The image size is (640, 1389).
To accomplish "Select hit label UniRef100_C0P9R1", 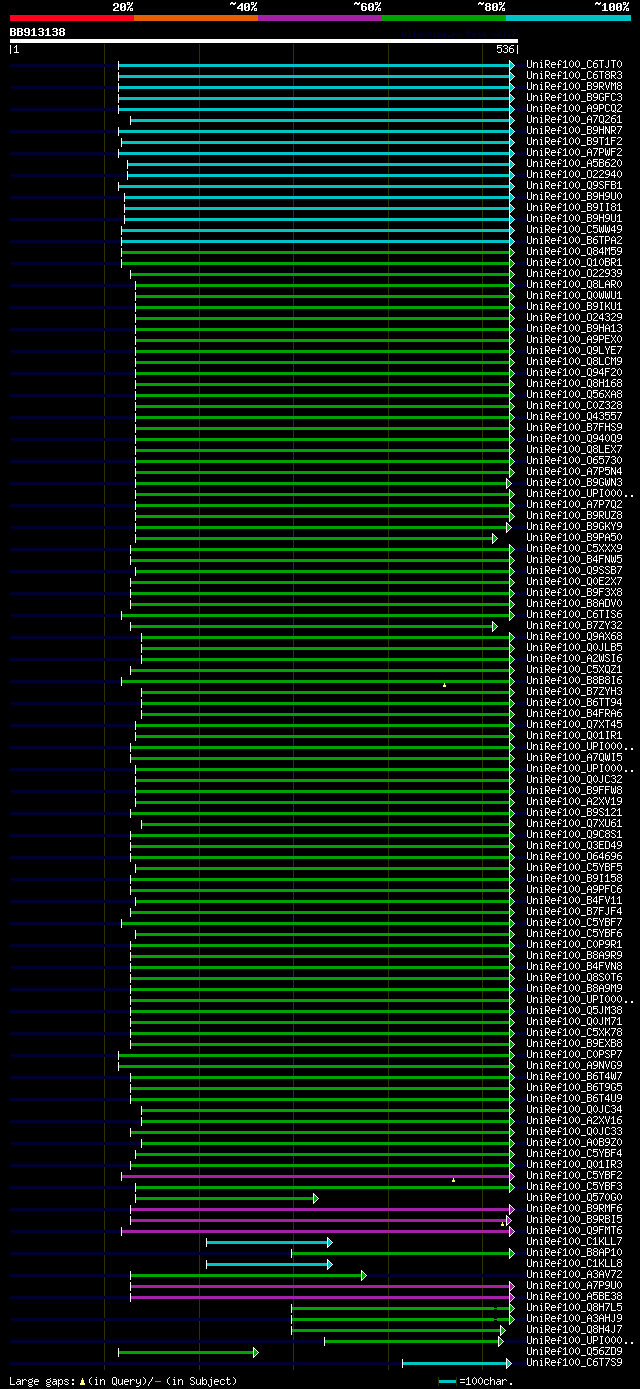I will 574,945.
